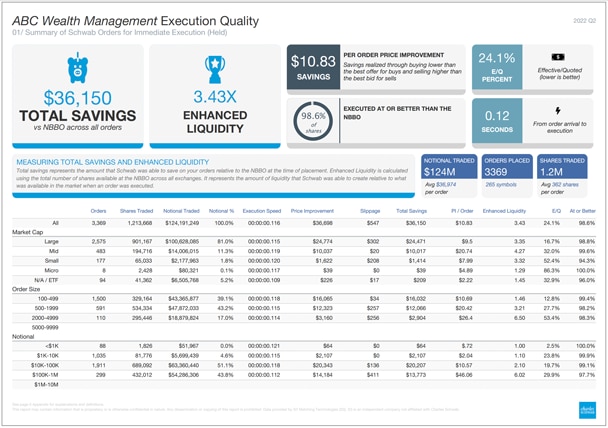Click the '$54,286,306' notional traded cell
608x428 pixels.
[x=183, y=375]
